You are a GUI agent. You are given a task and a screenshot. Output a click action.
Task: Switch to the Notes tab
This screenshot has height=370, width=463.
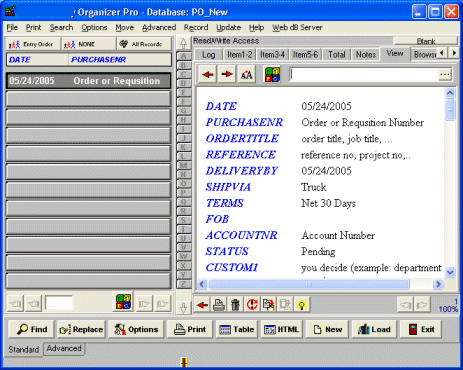(366, 54)
